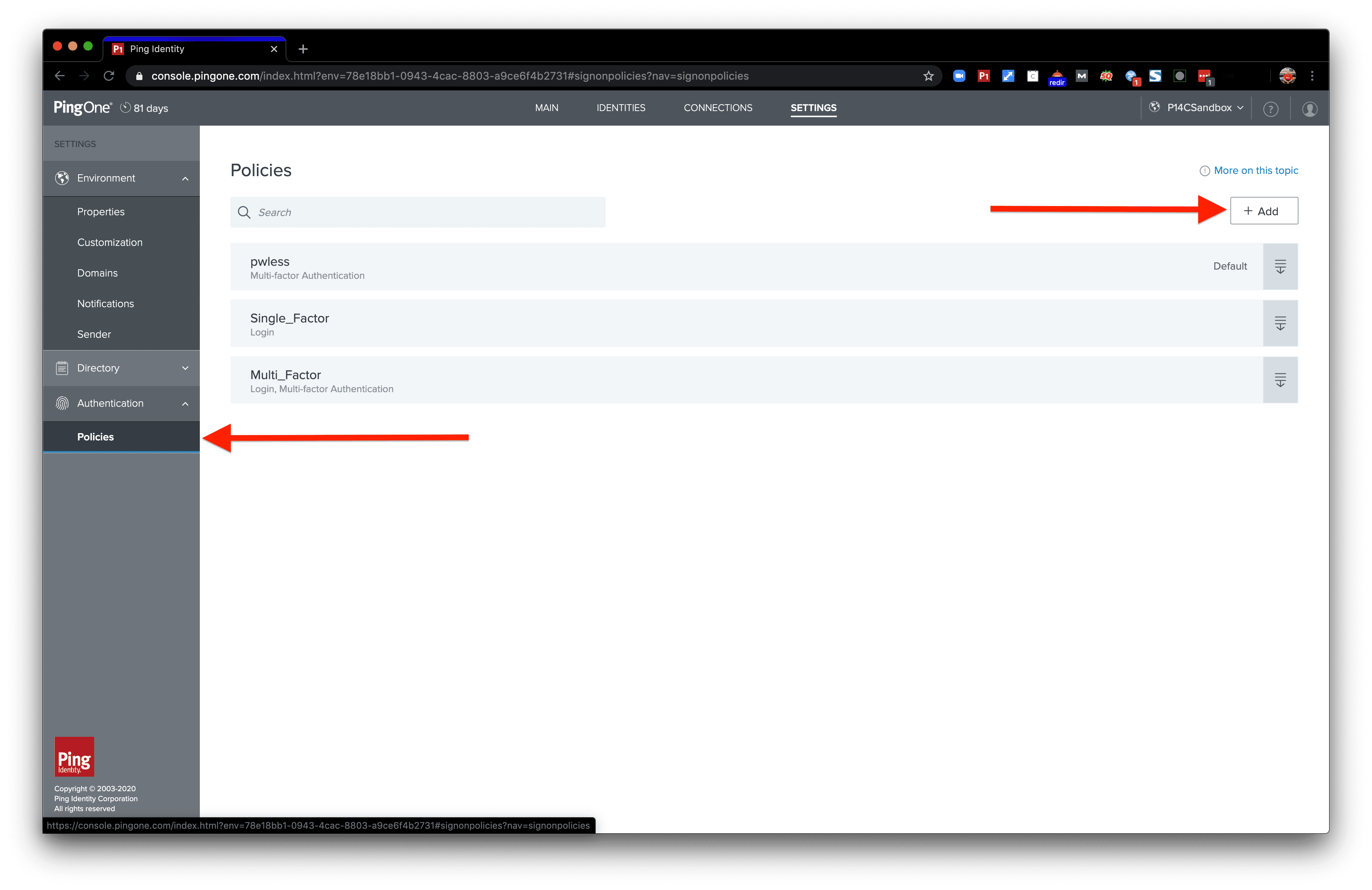Click the PingOne logo
Image resolution: width=1372 pixels, height=890 pixels.
click(x=82, y=108)
